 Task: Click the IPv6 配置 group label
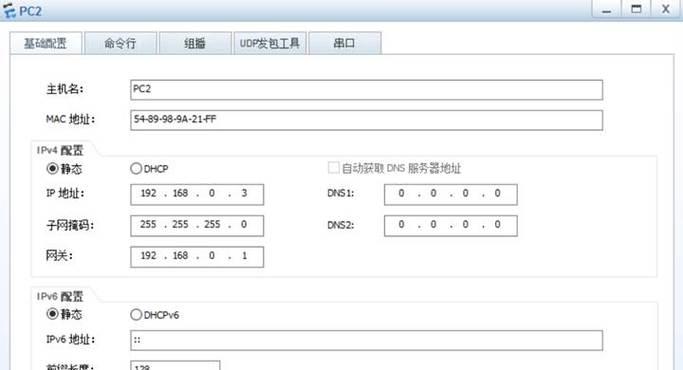(60, 296)
